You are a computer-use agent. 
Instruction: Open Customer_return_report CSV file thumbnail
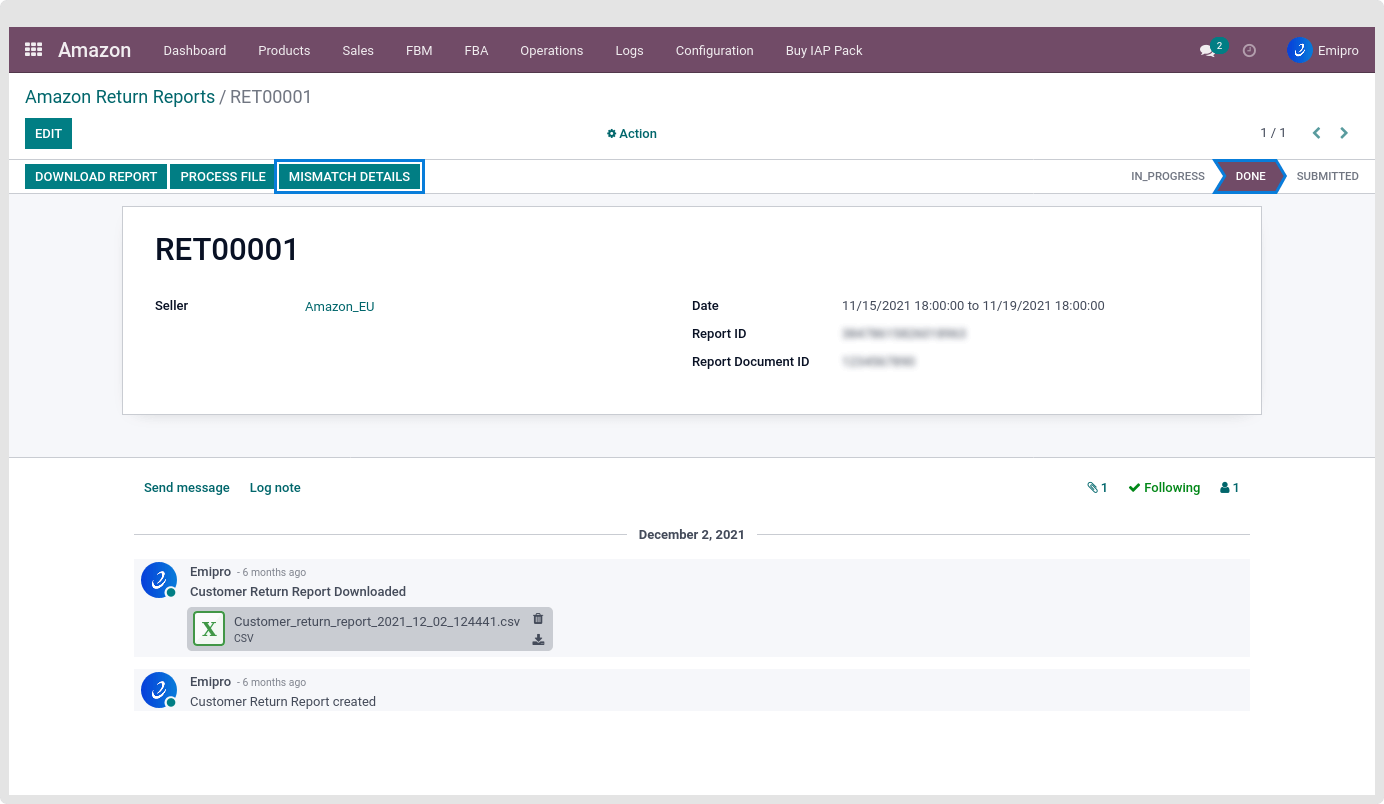[x=209, y=629]
